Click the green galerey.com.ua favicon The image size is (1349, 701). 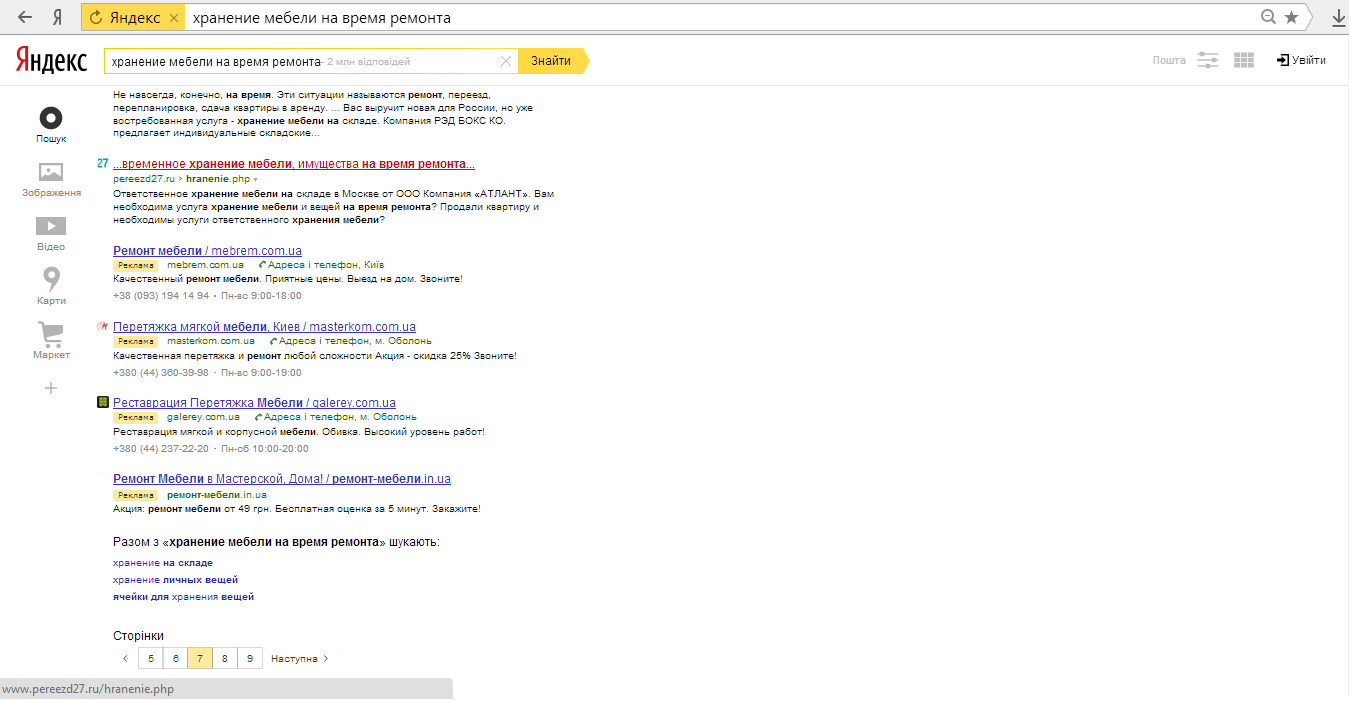coord(102,402)
